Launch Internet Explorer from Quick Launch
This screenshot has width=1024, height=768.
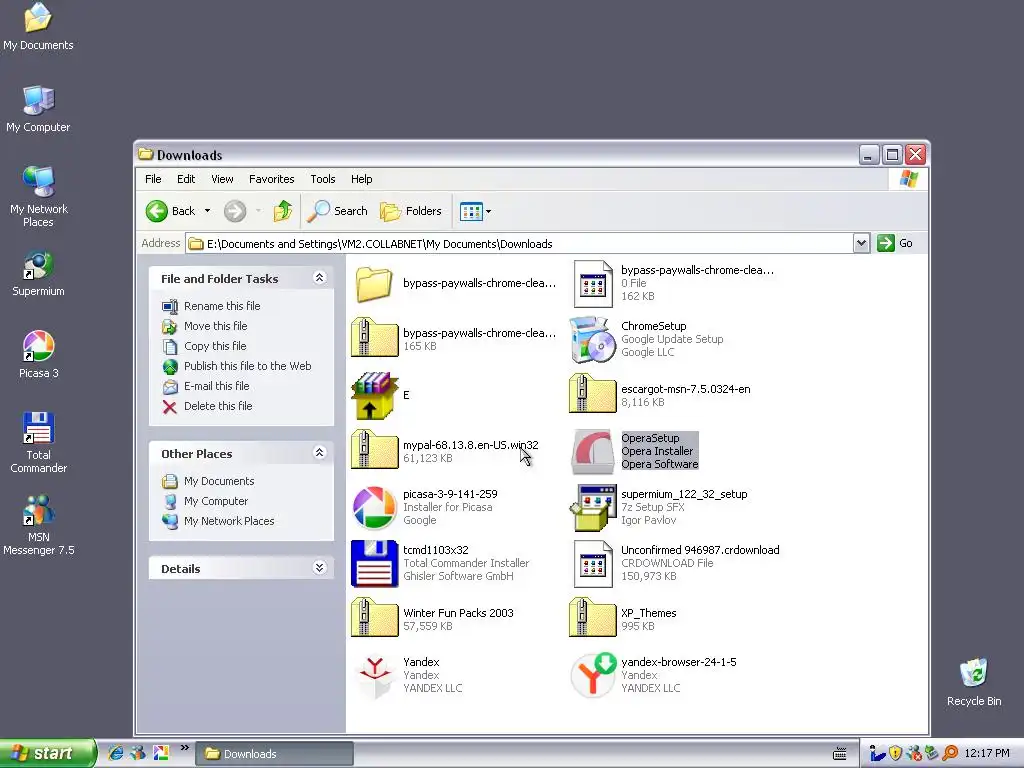(116, 753)
